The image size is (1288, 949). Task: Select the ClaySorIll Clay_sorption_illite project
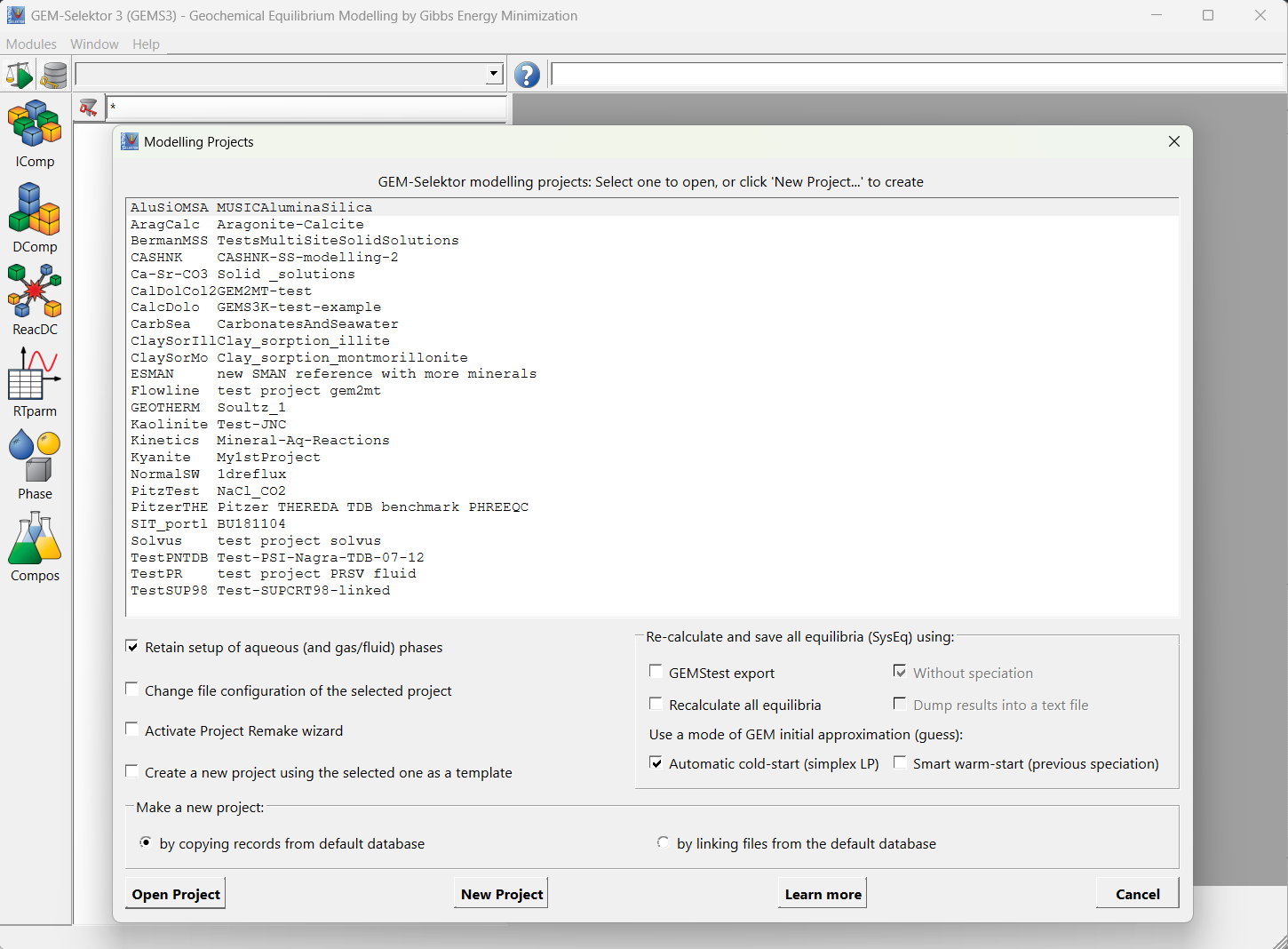click(652, 340)
